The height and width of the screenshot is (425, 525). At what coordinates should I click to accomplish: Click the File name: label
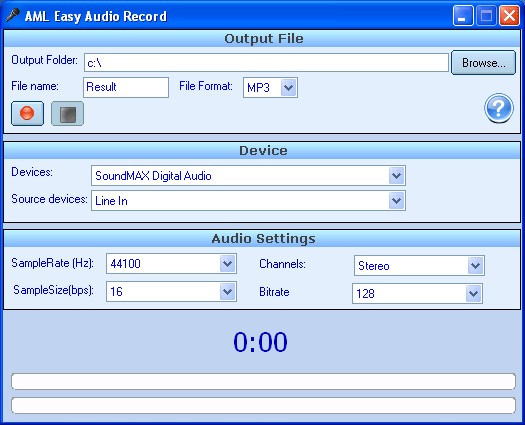(x=35, y=86)
